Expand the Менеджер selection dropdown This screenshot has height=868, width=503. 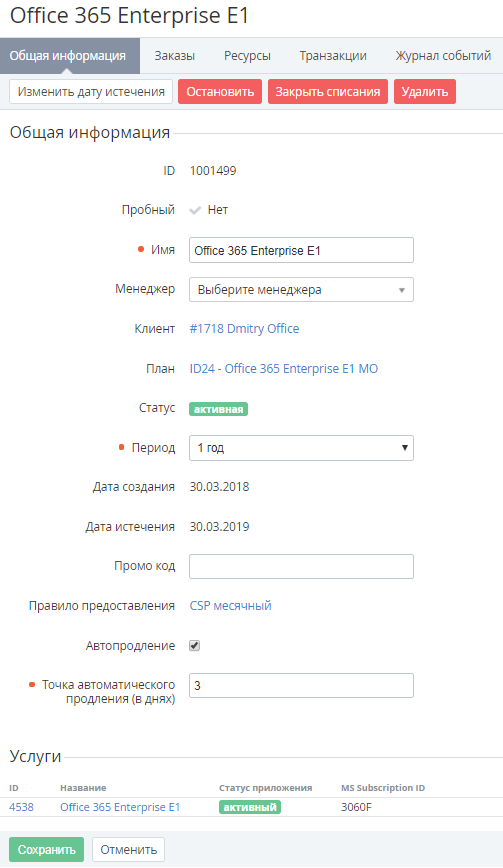click(301, 290)
